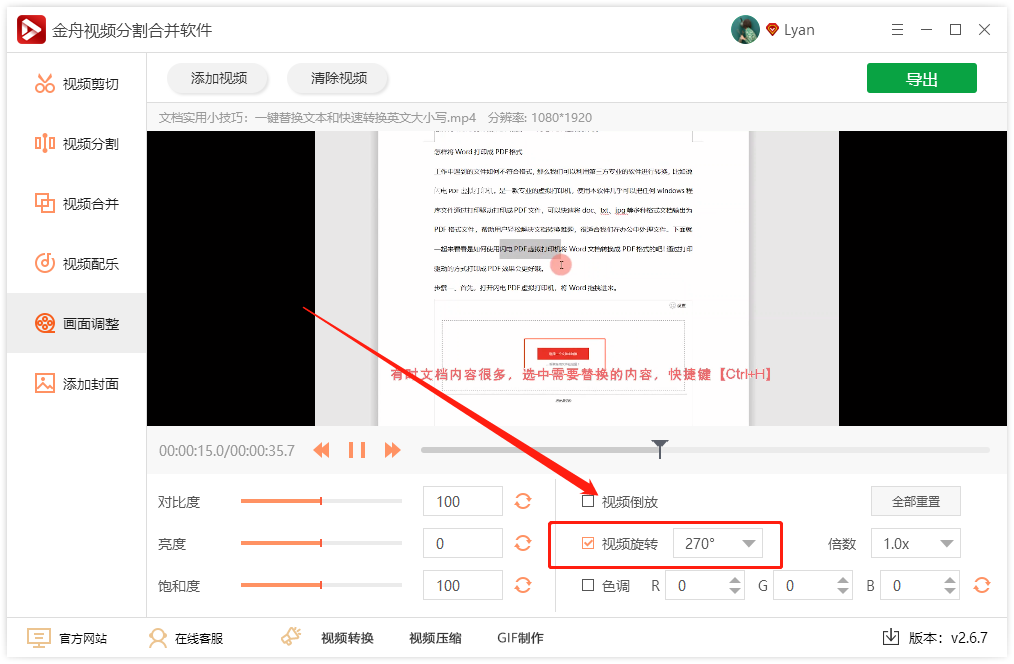The height and width of the screenshot is (664, 1014).
Task: Select 视频配乐 from sidebar
Action: (x=77, y=264)
